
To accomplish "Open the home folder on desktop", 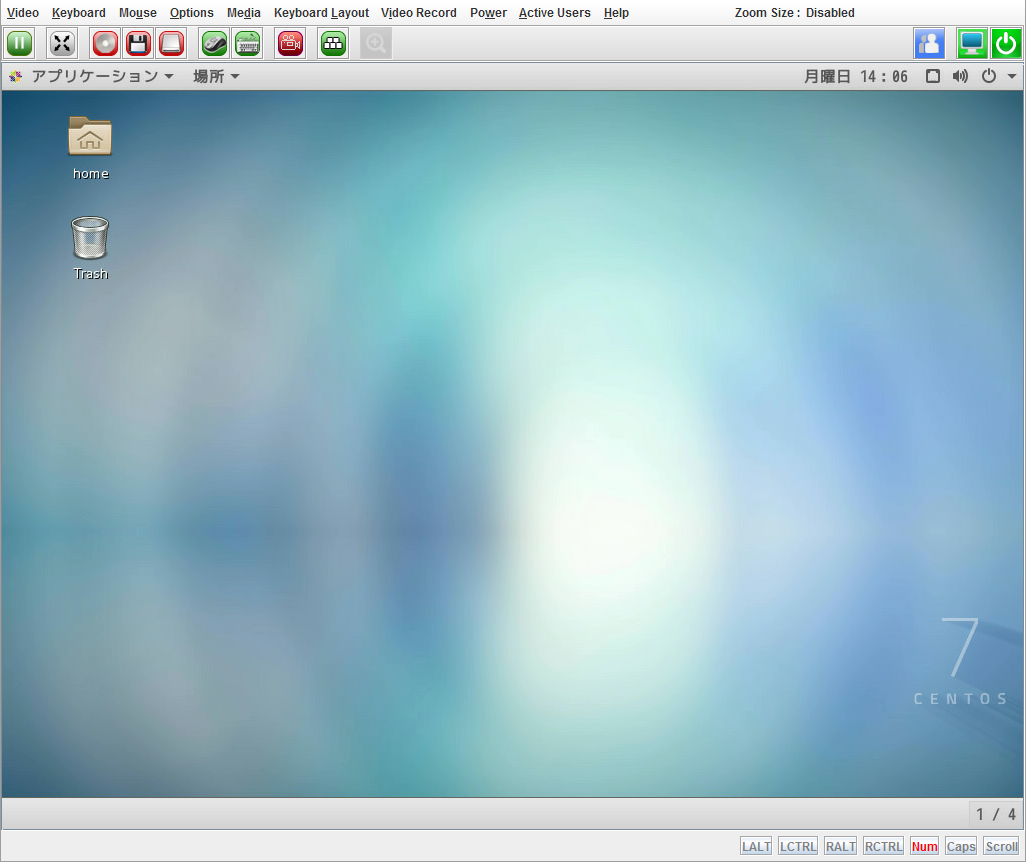I will 90,147.
